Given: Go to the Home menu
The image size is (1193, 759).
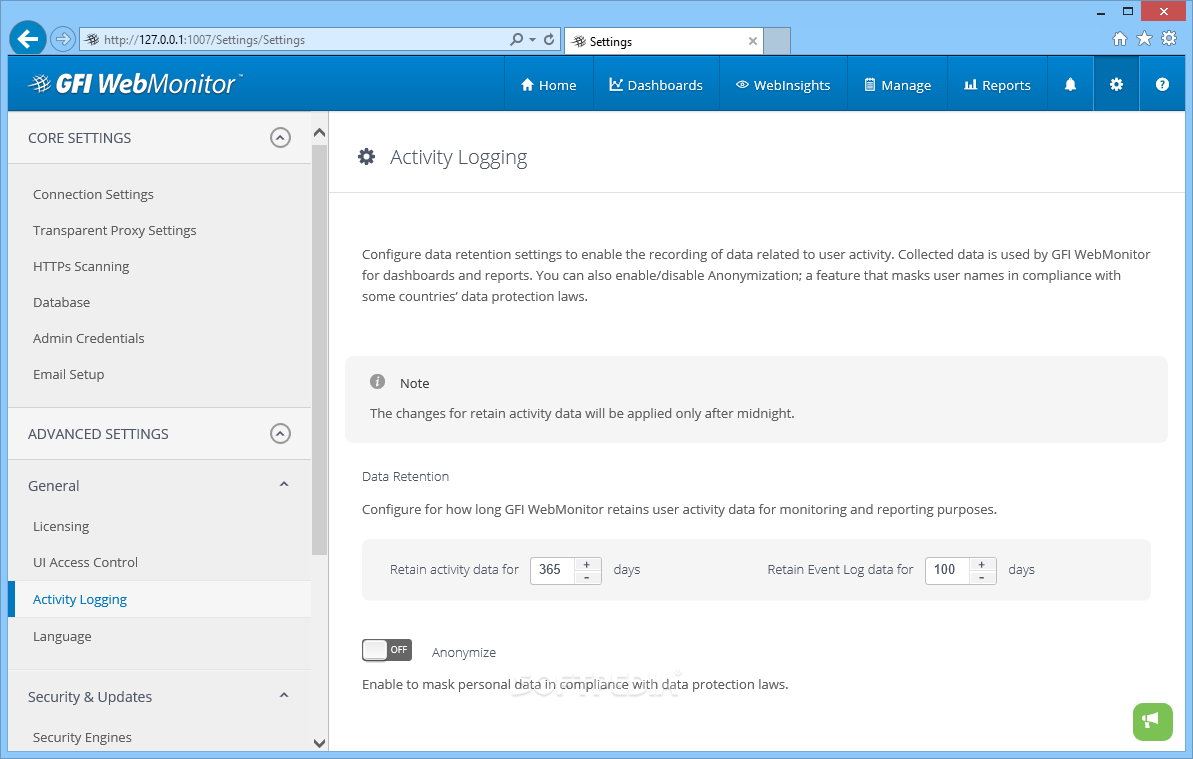Looking at the screenshot, I should [x=549, y=85].
